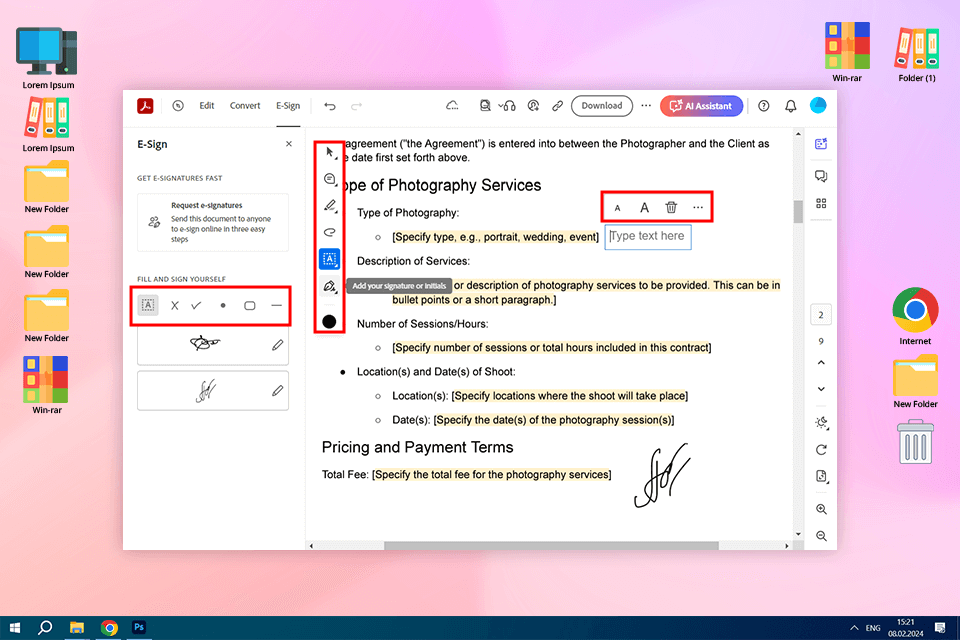This screenshot has width=960, height=640.
Task: Open the Edit menu
Action: click(x=207, y=106)
